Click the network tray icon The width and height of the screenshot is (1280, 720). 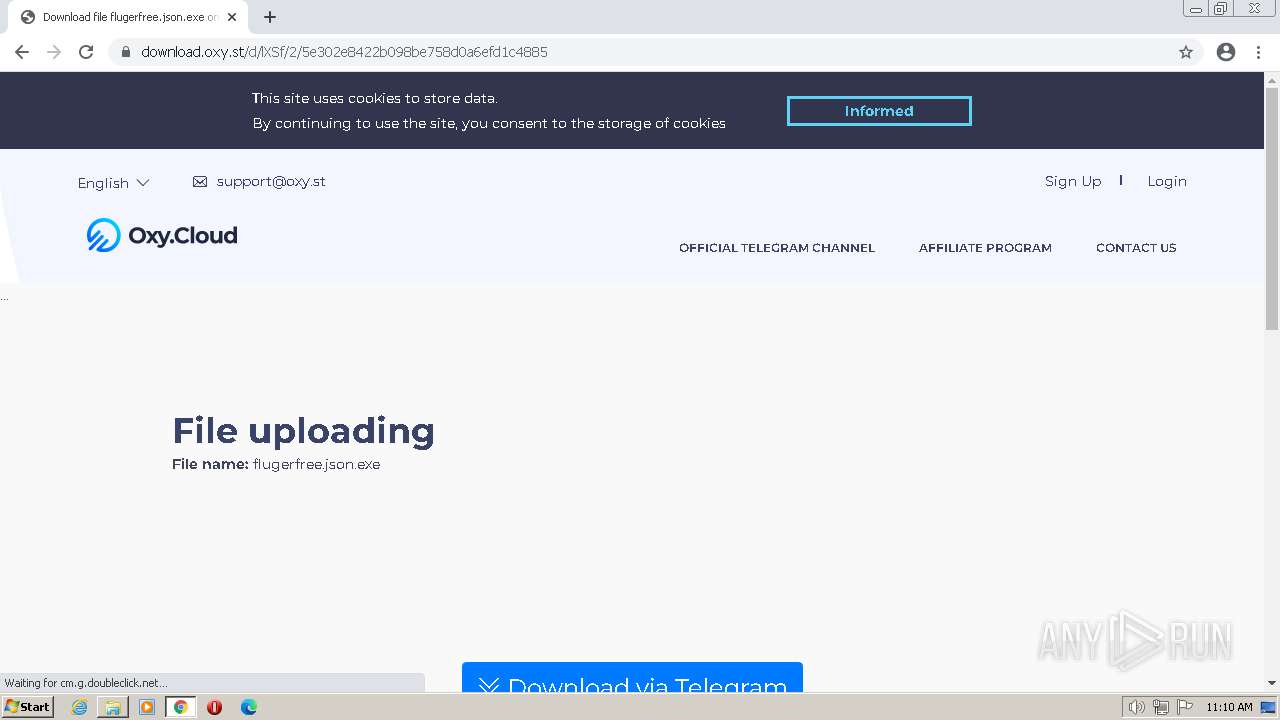point(1161,707)
